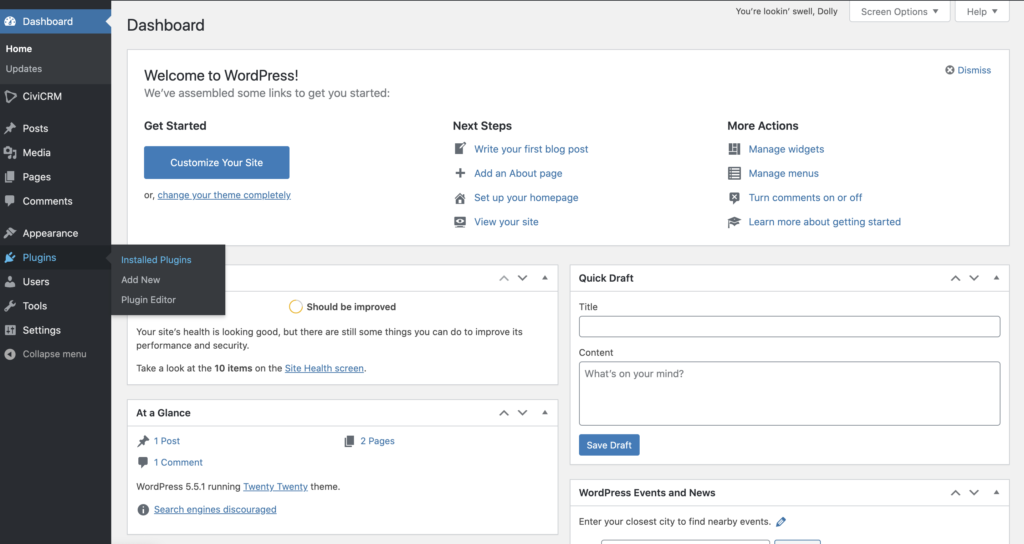1024x544 pixels.
Task: Click Write your first blog post
Action: click(x=531, y=149)
